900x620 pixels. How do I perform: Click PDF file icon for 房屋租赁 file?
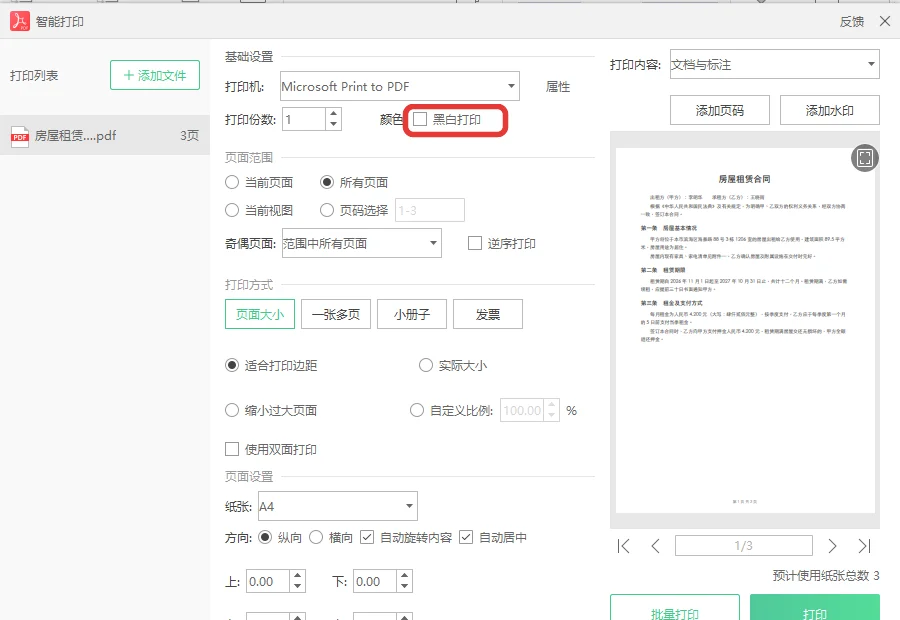pyautogui.click(x=20, y=137)
